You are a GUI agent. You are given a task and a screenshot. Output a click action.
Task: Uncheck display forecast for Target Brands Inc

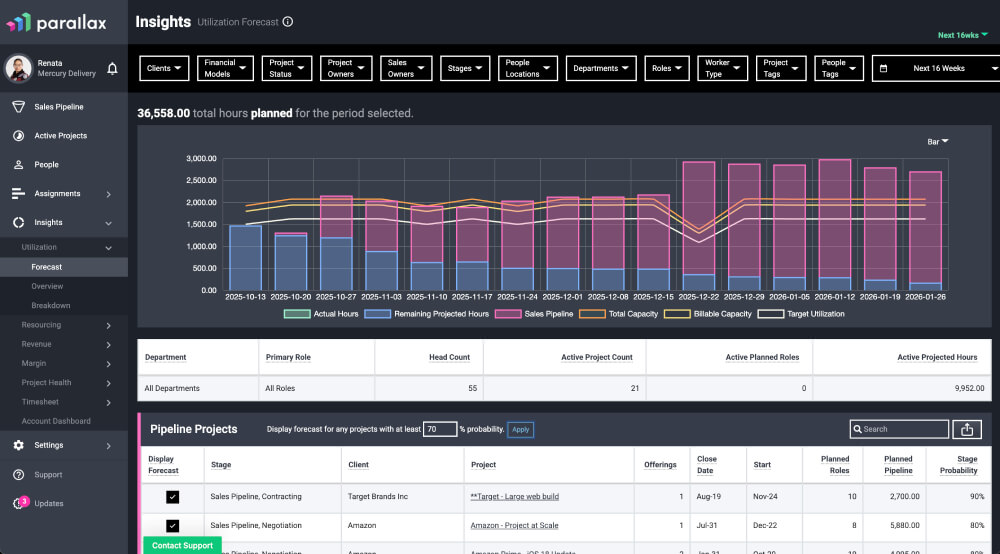pyautogui.click(x=172, y=497)
